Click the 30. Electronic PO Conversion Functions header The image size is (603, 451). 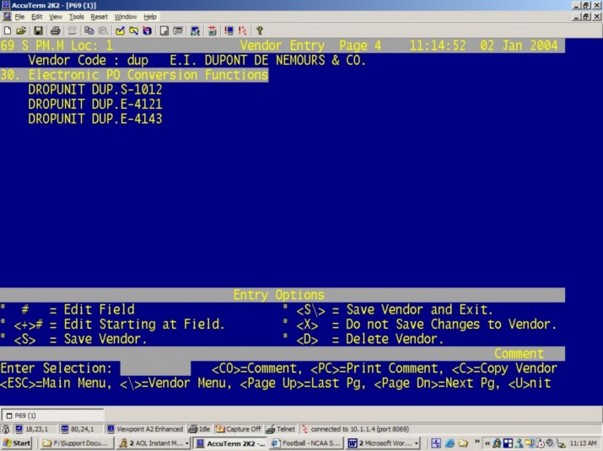tap(134, 75)
